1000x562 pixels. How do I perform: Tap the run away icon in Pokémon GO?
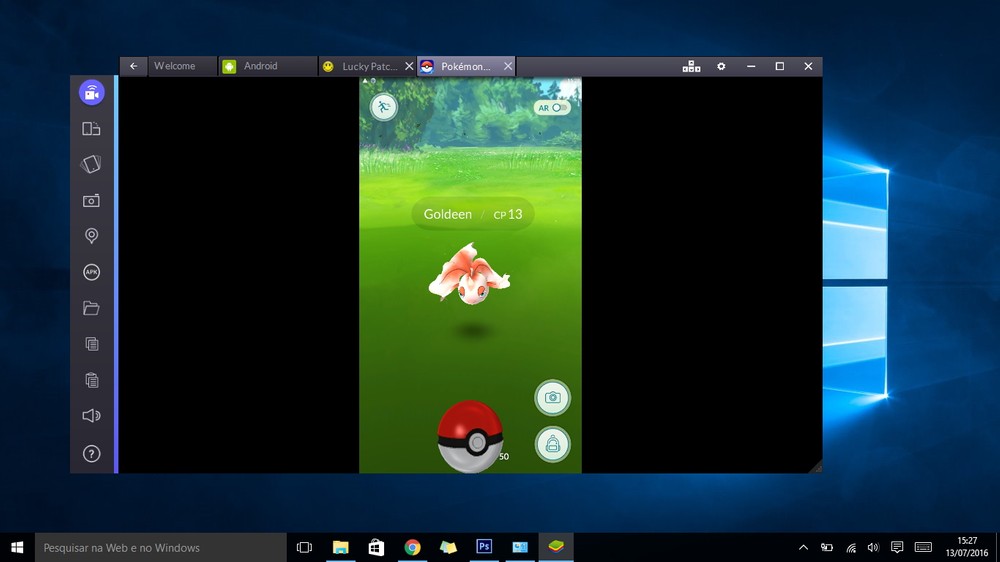[x=384, y=107]
